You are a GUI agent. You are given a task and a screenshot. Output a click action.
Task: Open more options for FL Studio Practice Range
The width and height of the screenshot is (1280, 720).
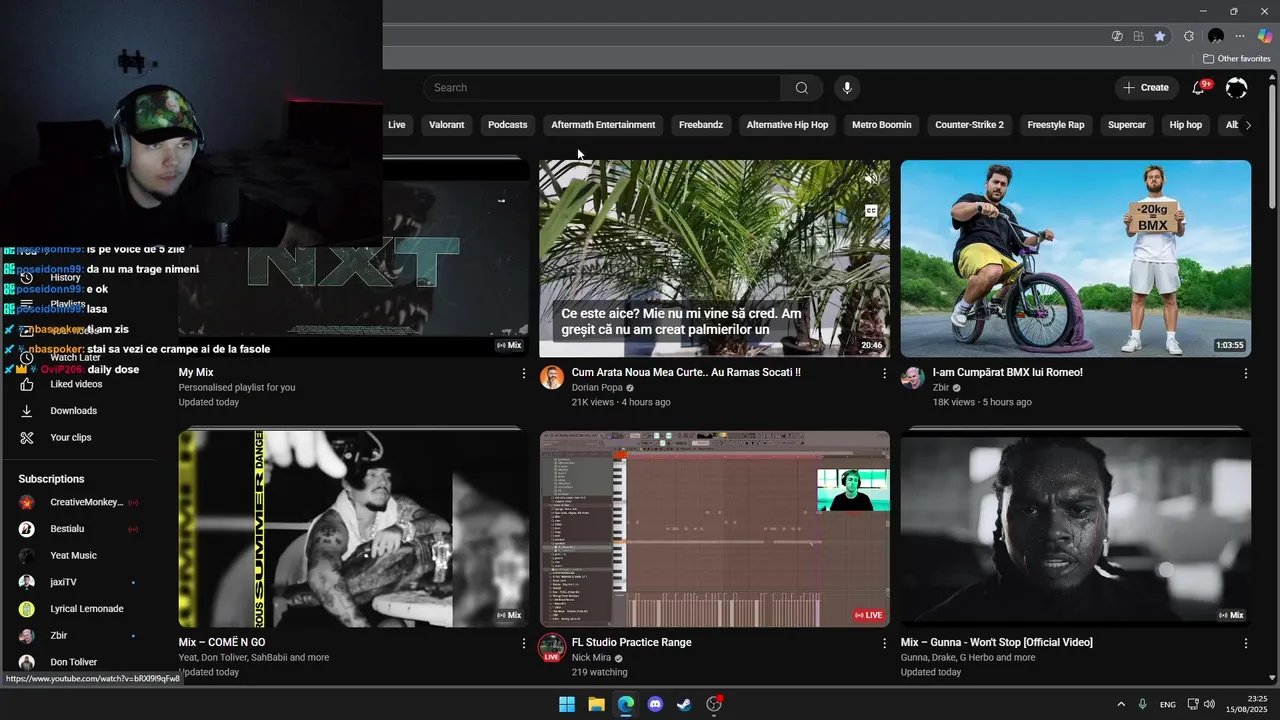[x=884, y=643]
